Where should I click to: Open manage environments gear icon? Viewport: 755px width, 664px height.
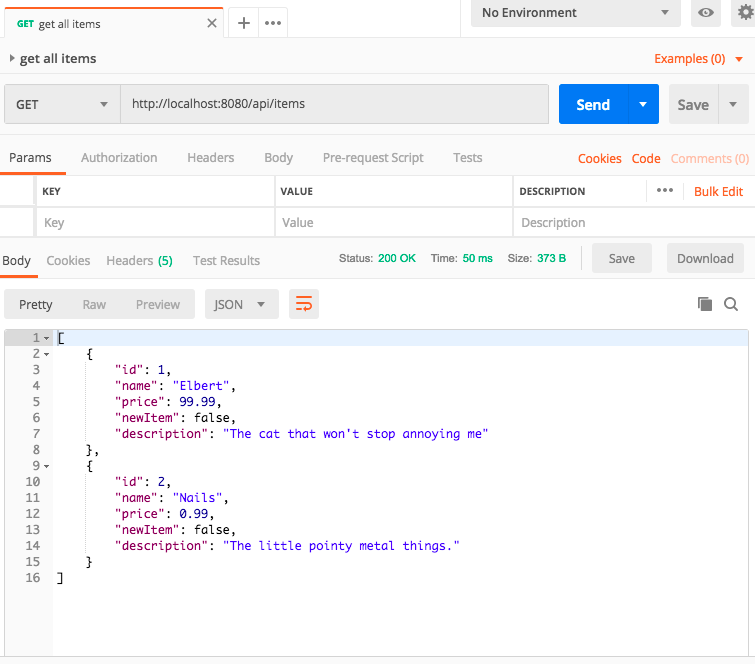tap(745, 13)
